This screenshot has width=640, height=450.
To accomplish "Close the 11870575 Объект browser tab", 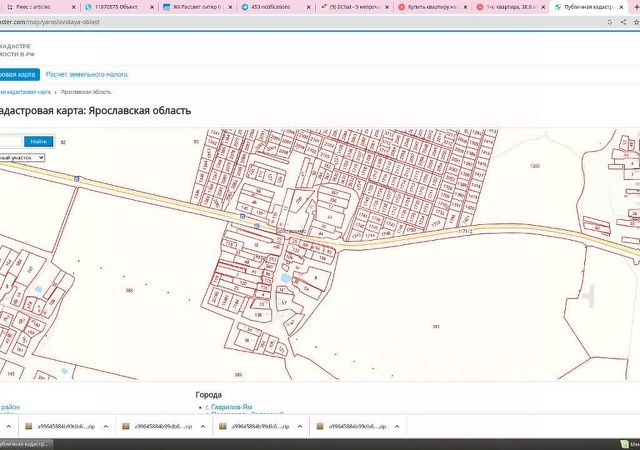I will coord(154,6).
